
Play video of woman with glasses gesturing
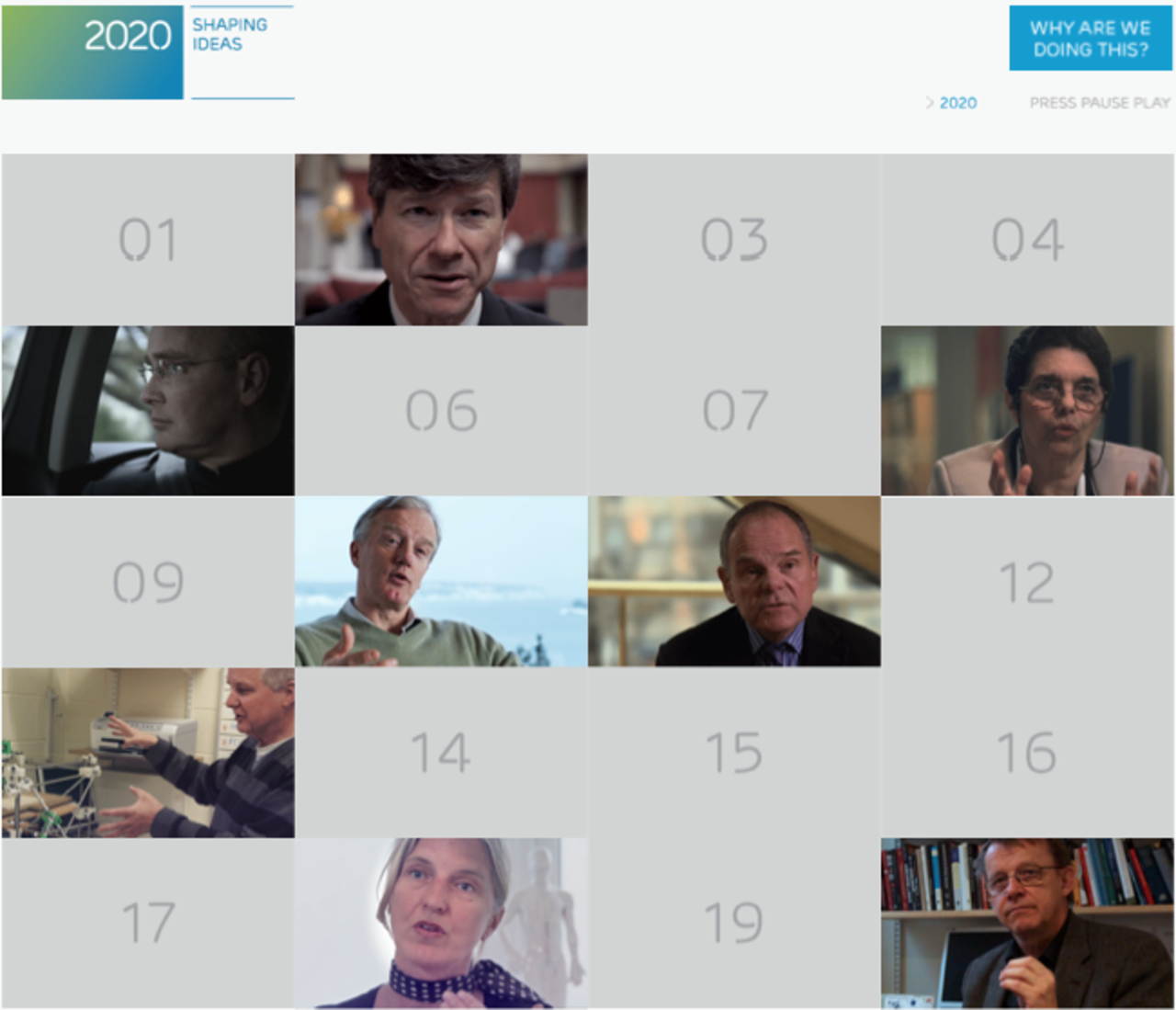click(x=1028, y=411)
